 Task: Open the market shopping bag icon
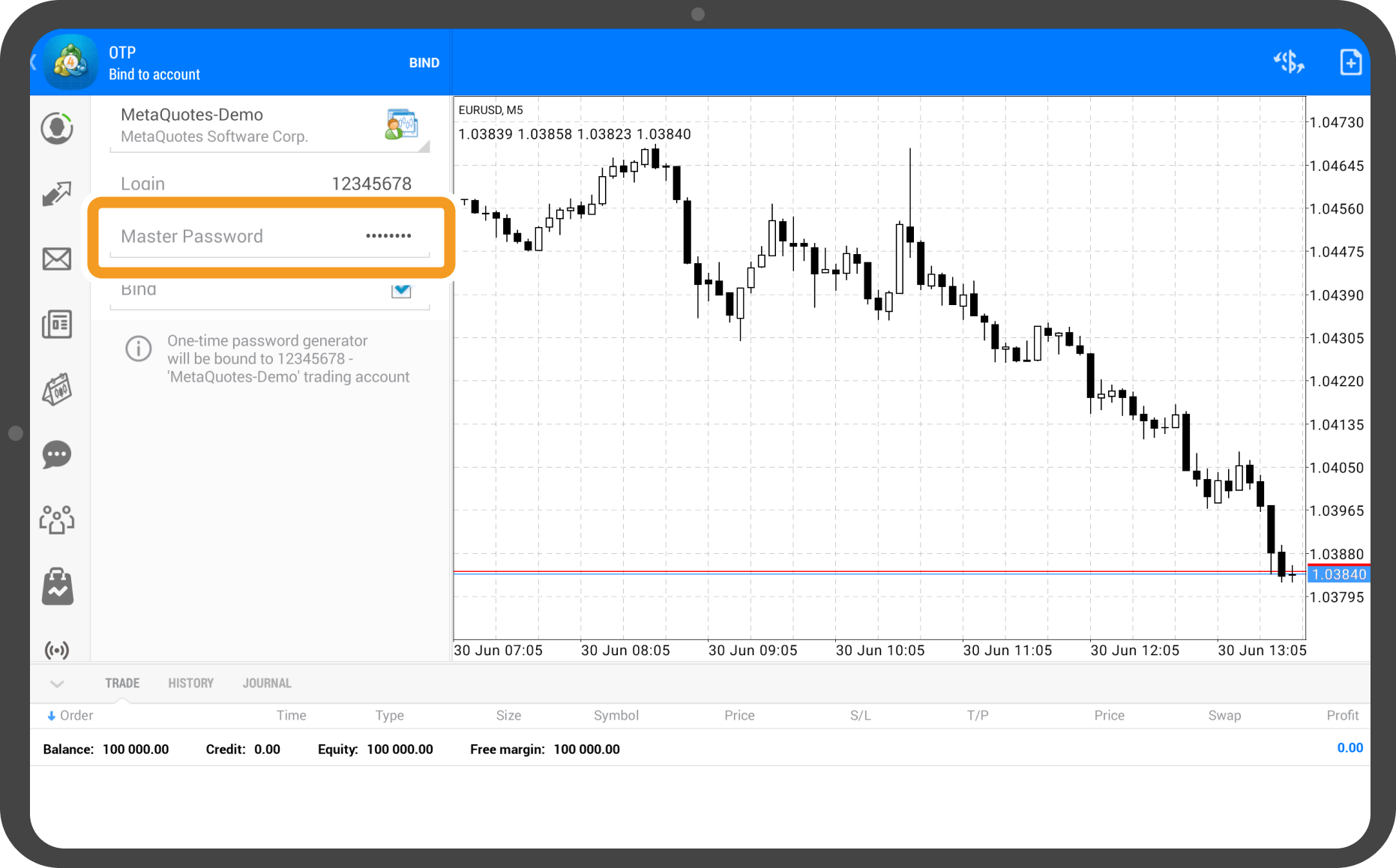pos(57,586)
